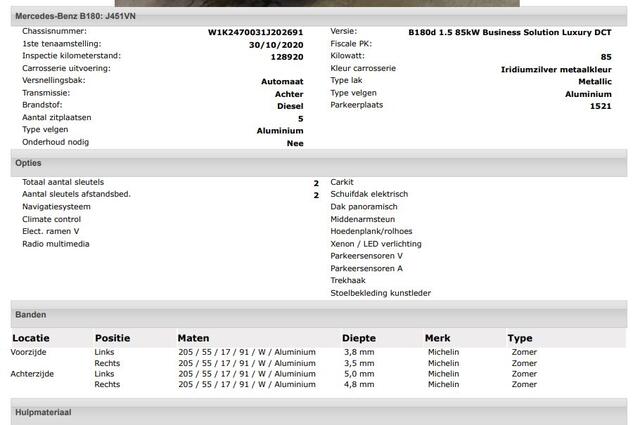
Task: Click Michelin in the 3,8 mm row
Action: coord(444,352)
